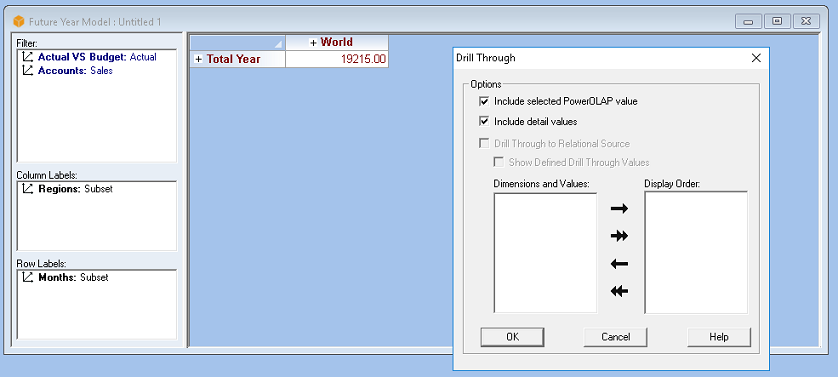Uncheck Include selected PowerOLAP value

(484, 101)
